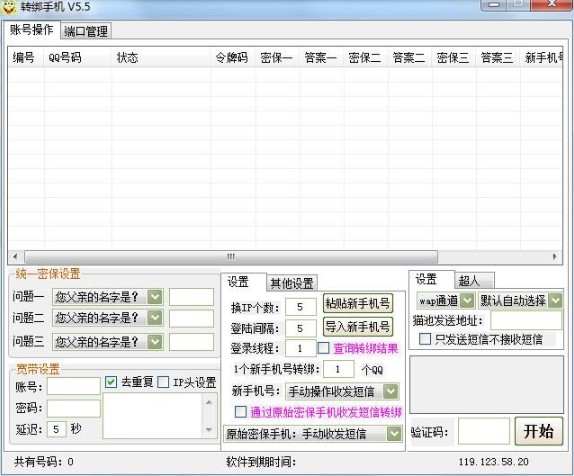Click the table scrollbar right arrow
Viewport: 574px width, 476px height.
coord(555,256)
